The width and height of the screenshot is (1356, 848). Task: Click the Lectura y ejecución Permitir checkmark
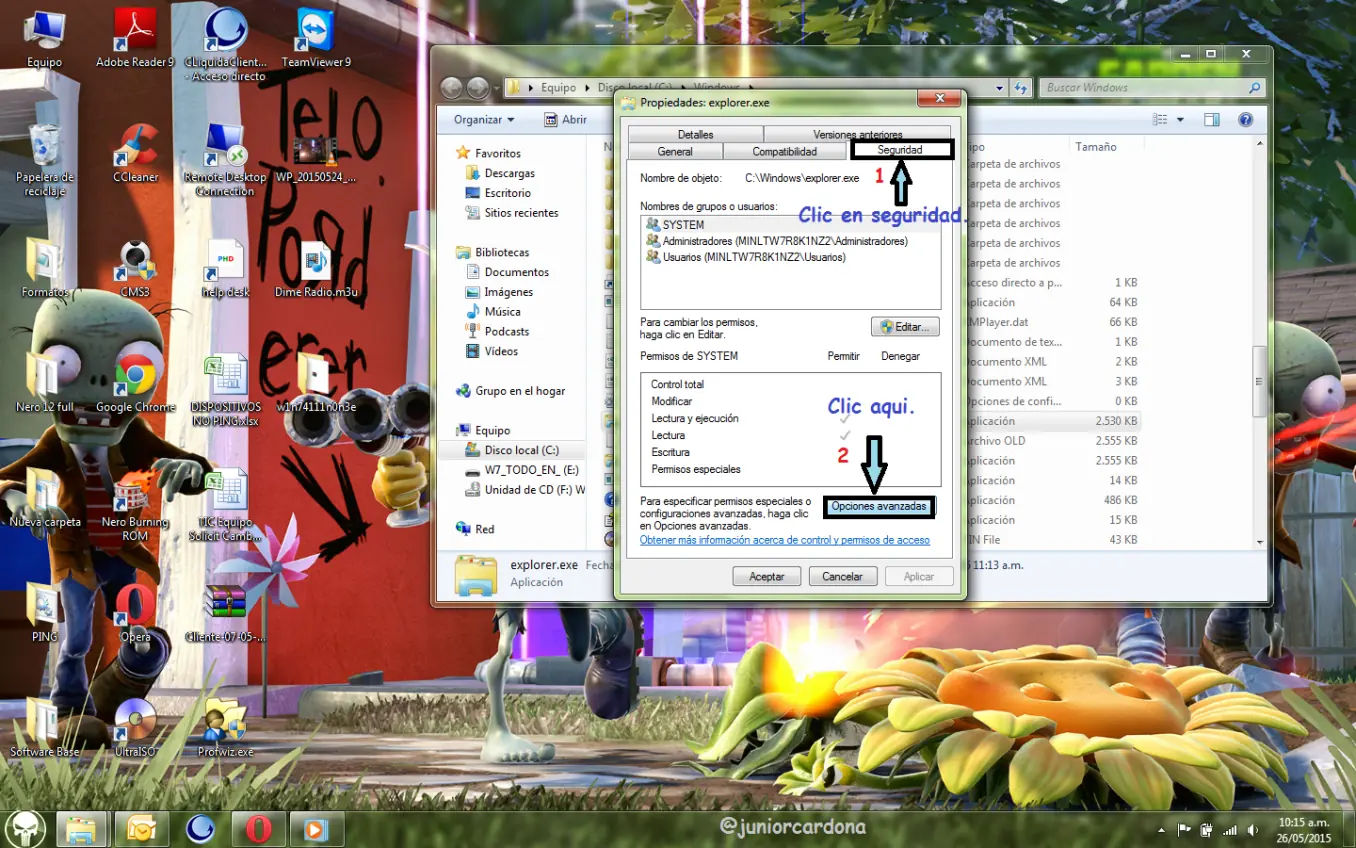[845, 419]
